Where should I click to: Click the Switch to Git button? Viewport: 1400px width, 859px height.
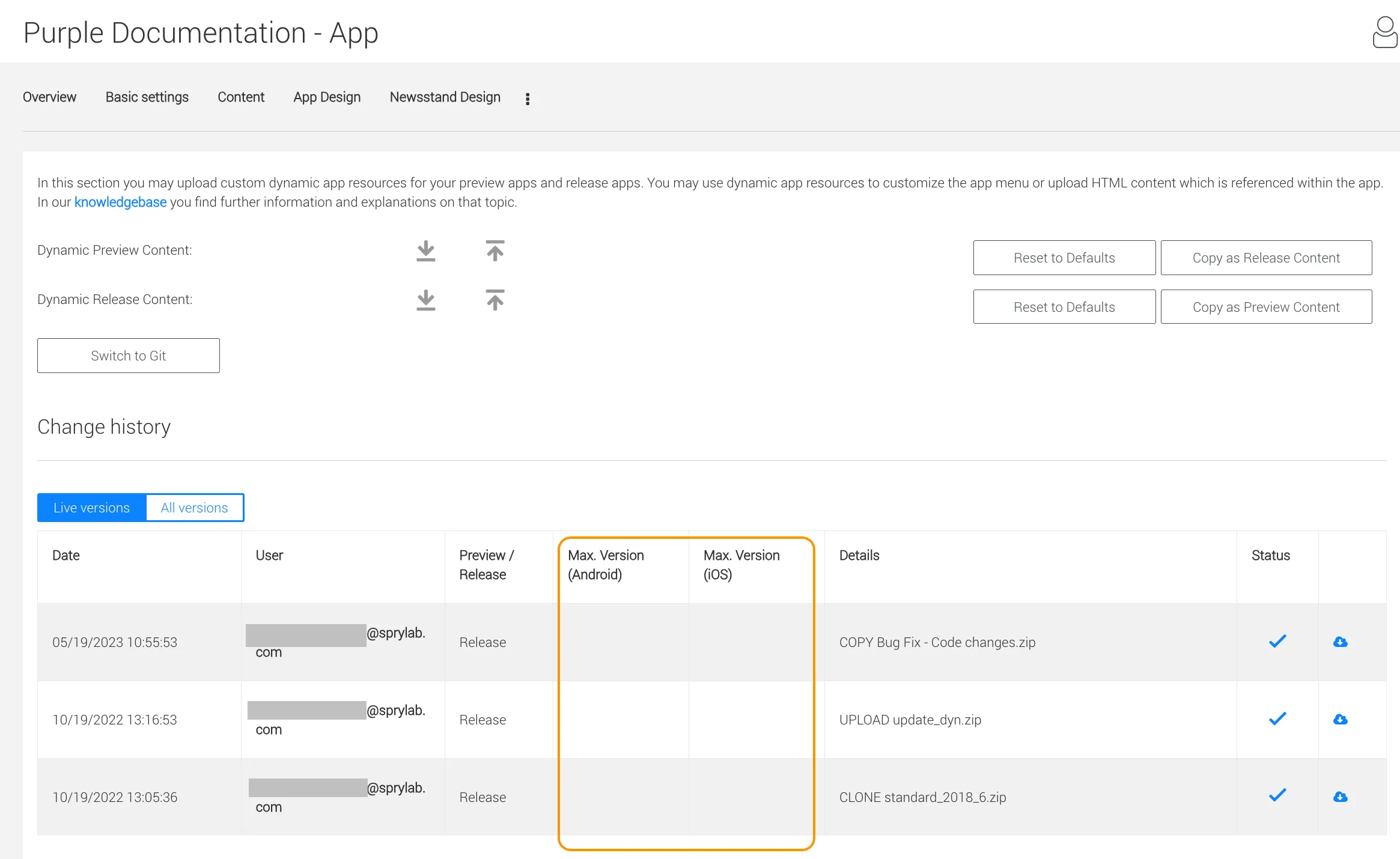pyautogui.click(x=129, y=356)
